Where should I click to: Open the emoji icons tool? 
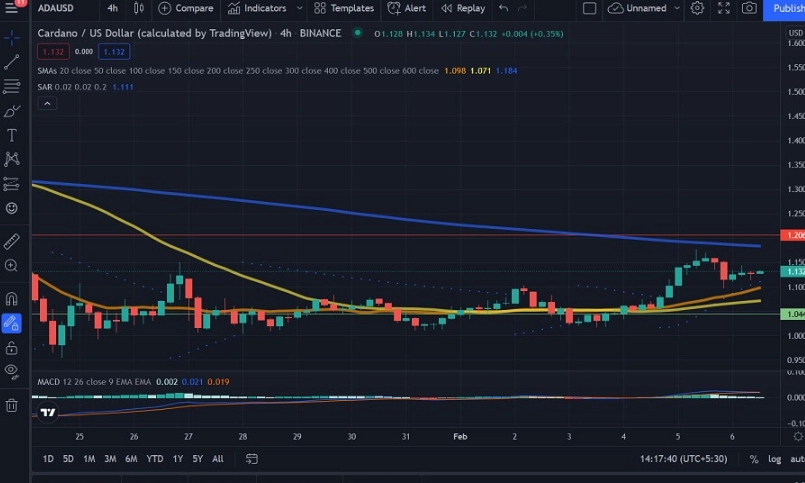12,208
